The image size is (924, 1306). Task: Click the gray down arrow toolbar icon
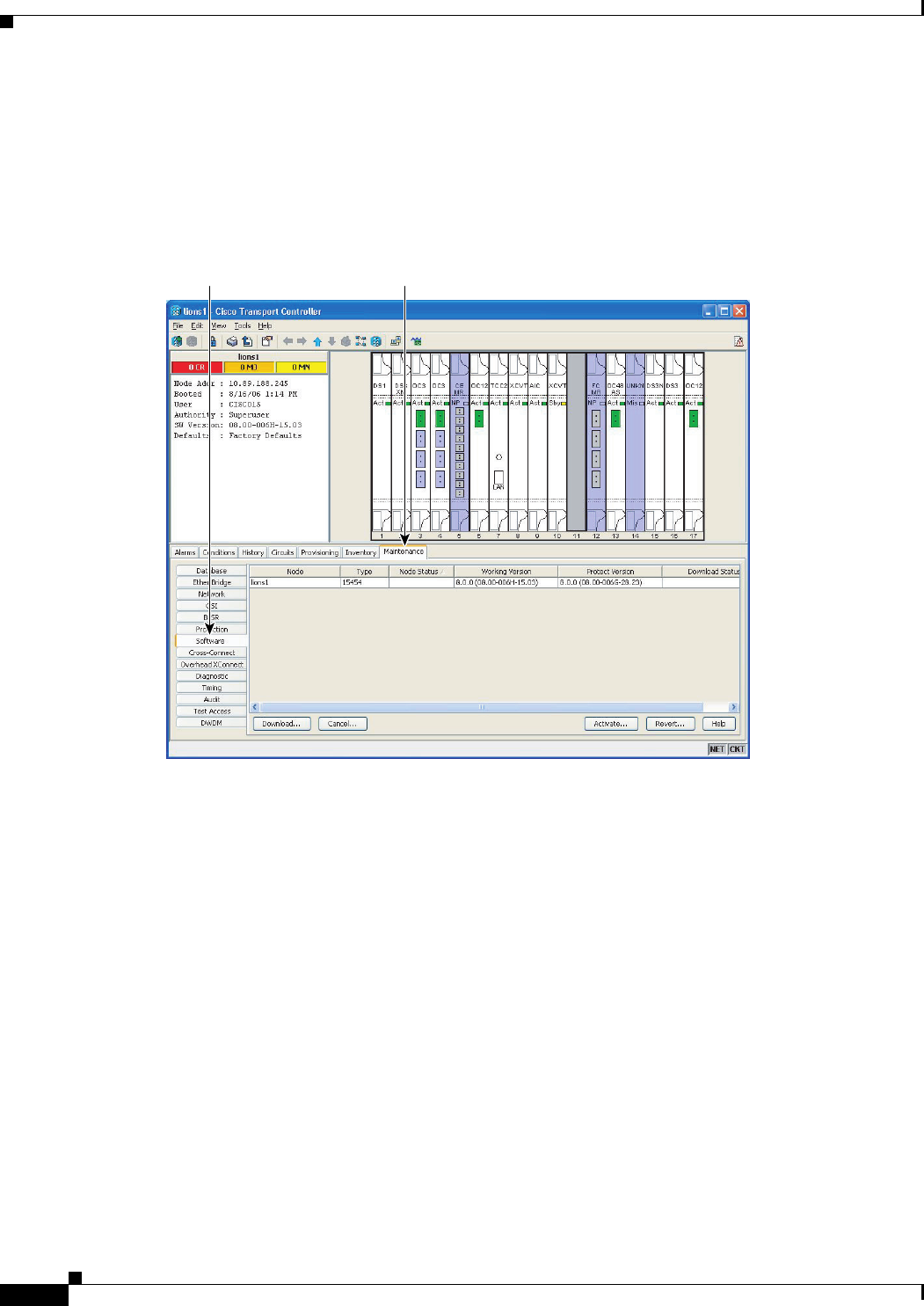pos(331,341)
